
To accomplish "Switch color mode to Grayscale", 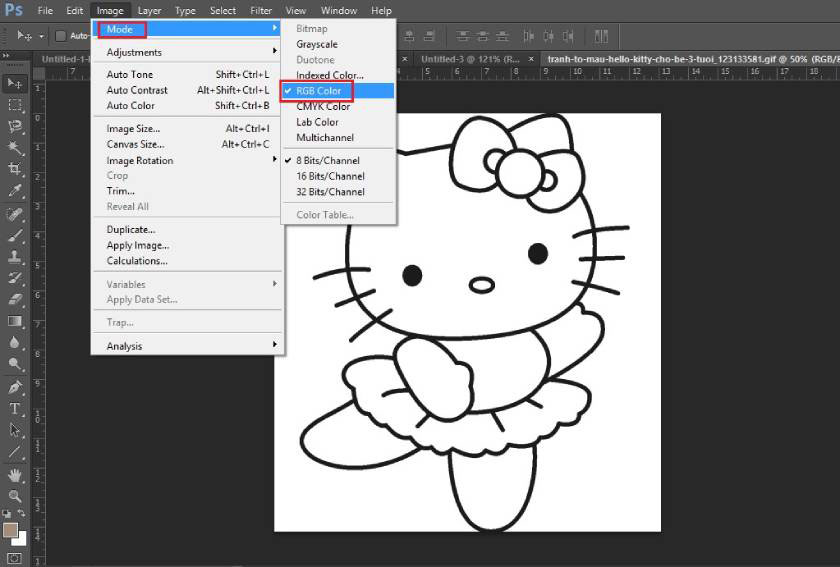I will 317,44.
